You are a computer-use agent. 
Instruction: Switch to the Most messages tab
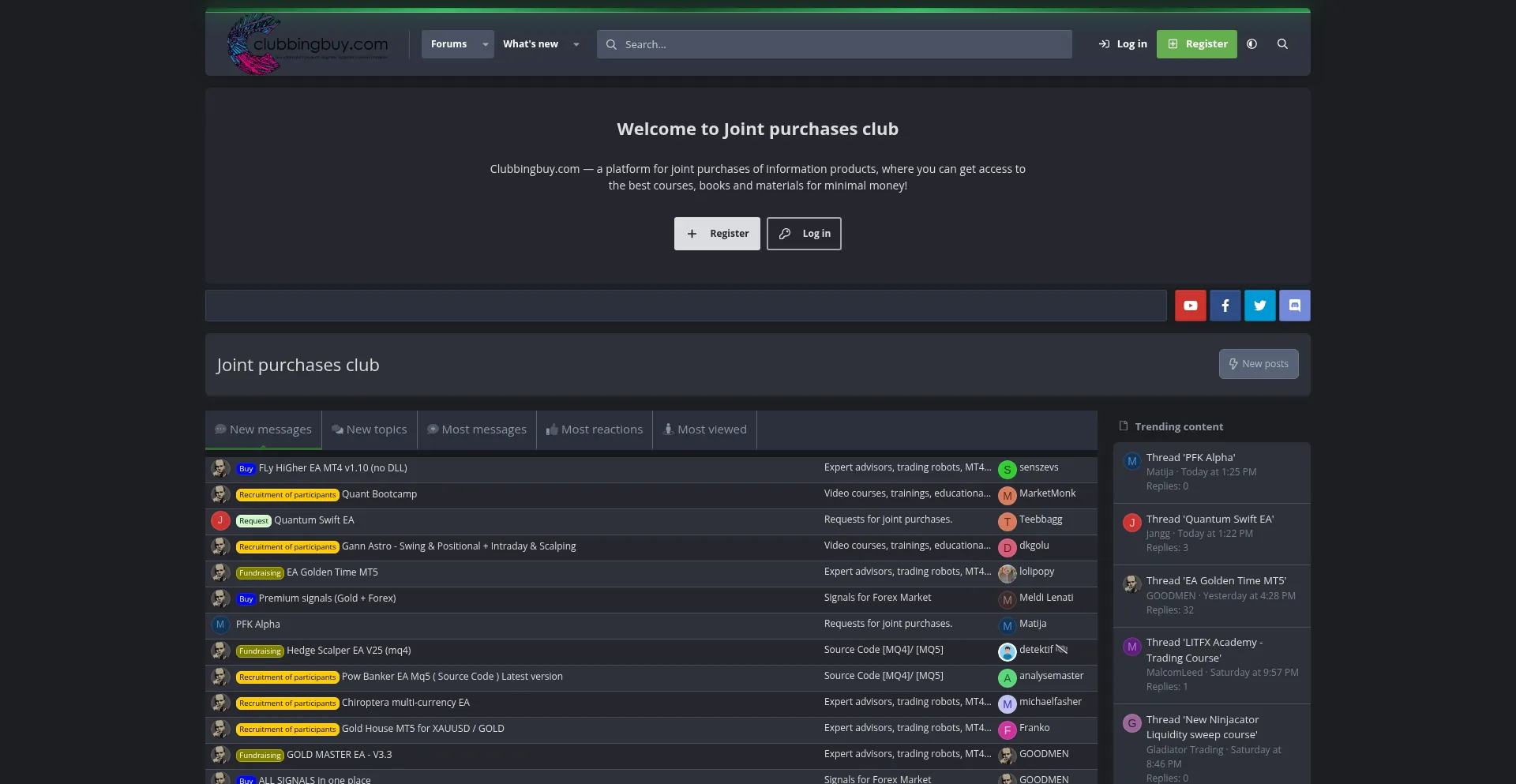tap(477, 430)
